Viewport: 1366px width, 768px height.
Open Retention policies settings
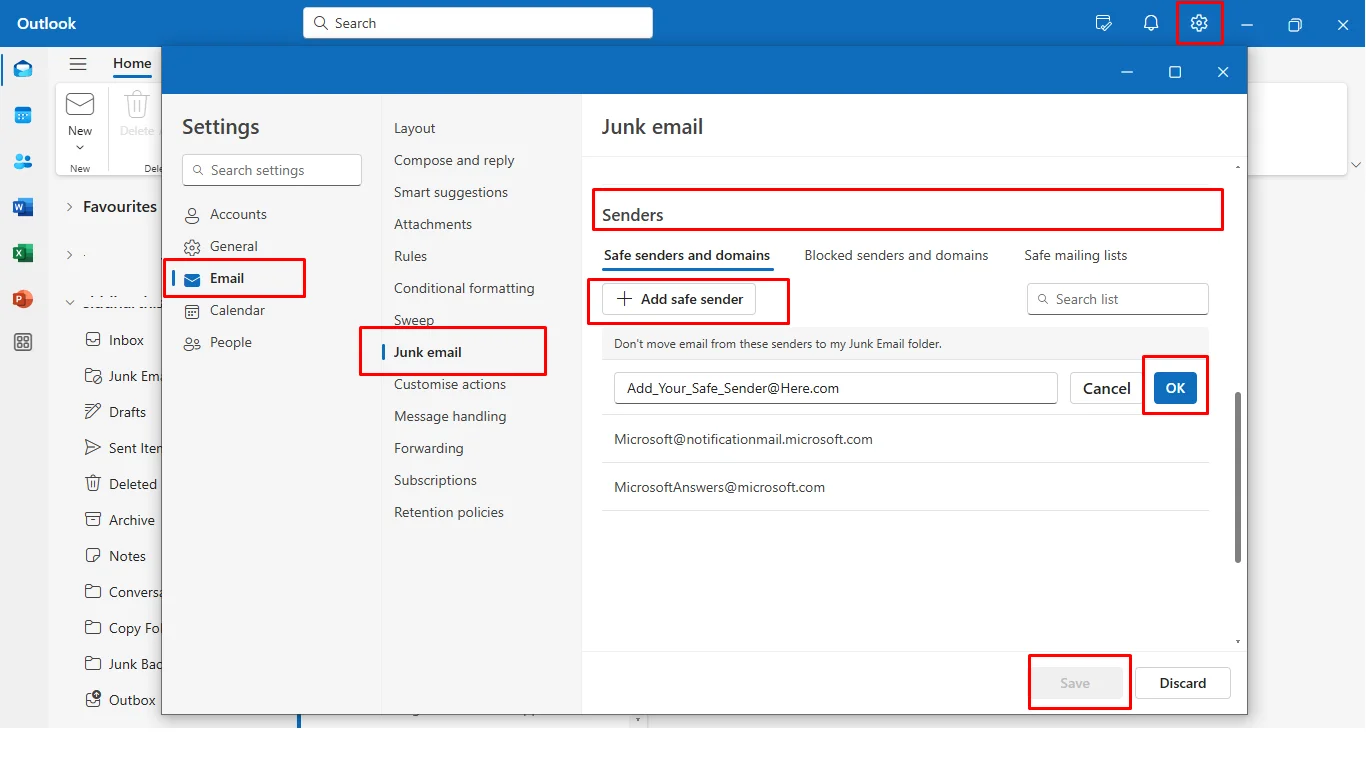(449, 512)
